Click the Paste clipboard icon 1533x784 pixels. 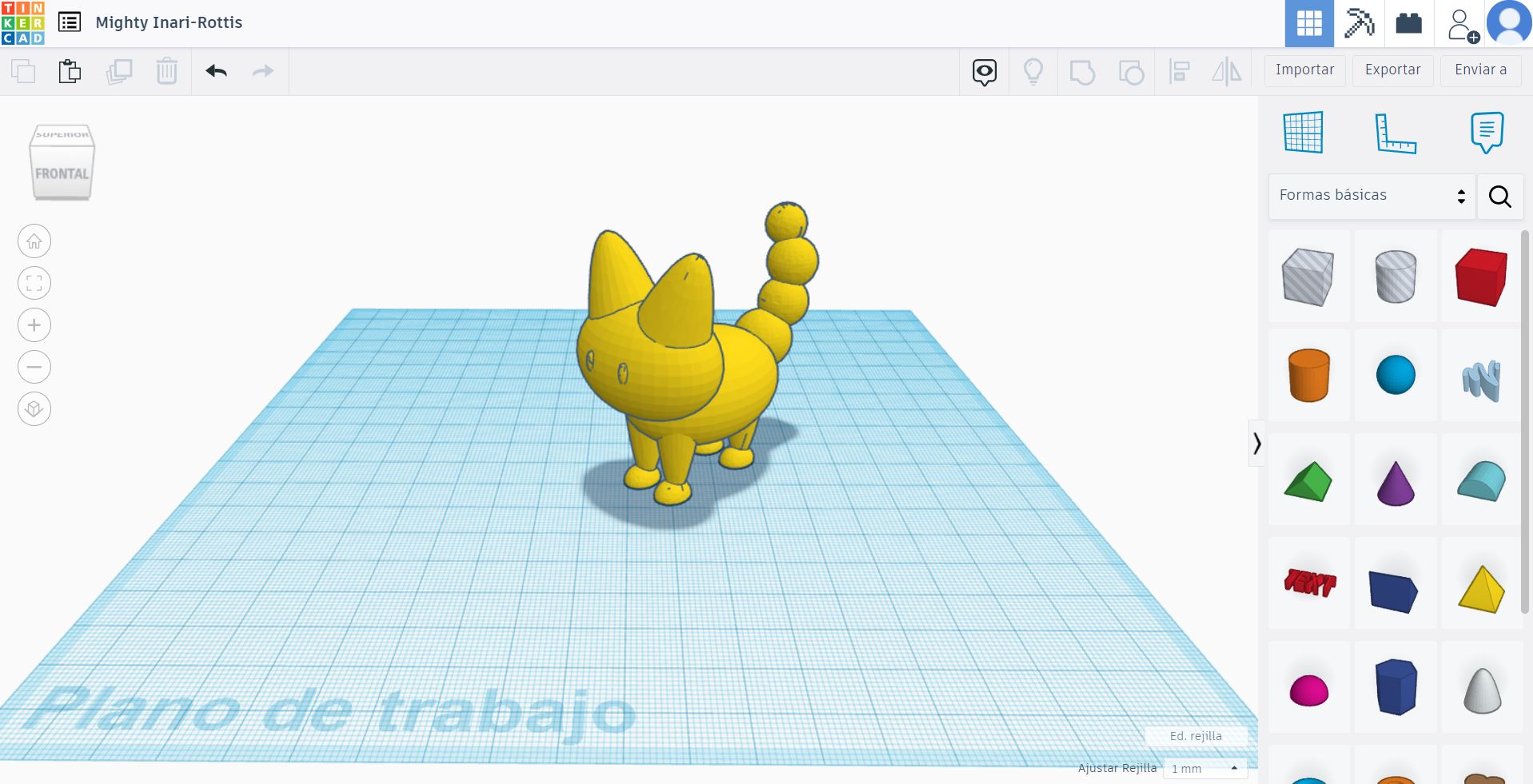(70, 71)
